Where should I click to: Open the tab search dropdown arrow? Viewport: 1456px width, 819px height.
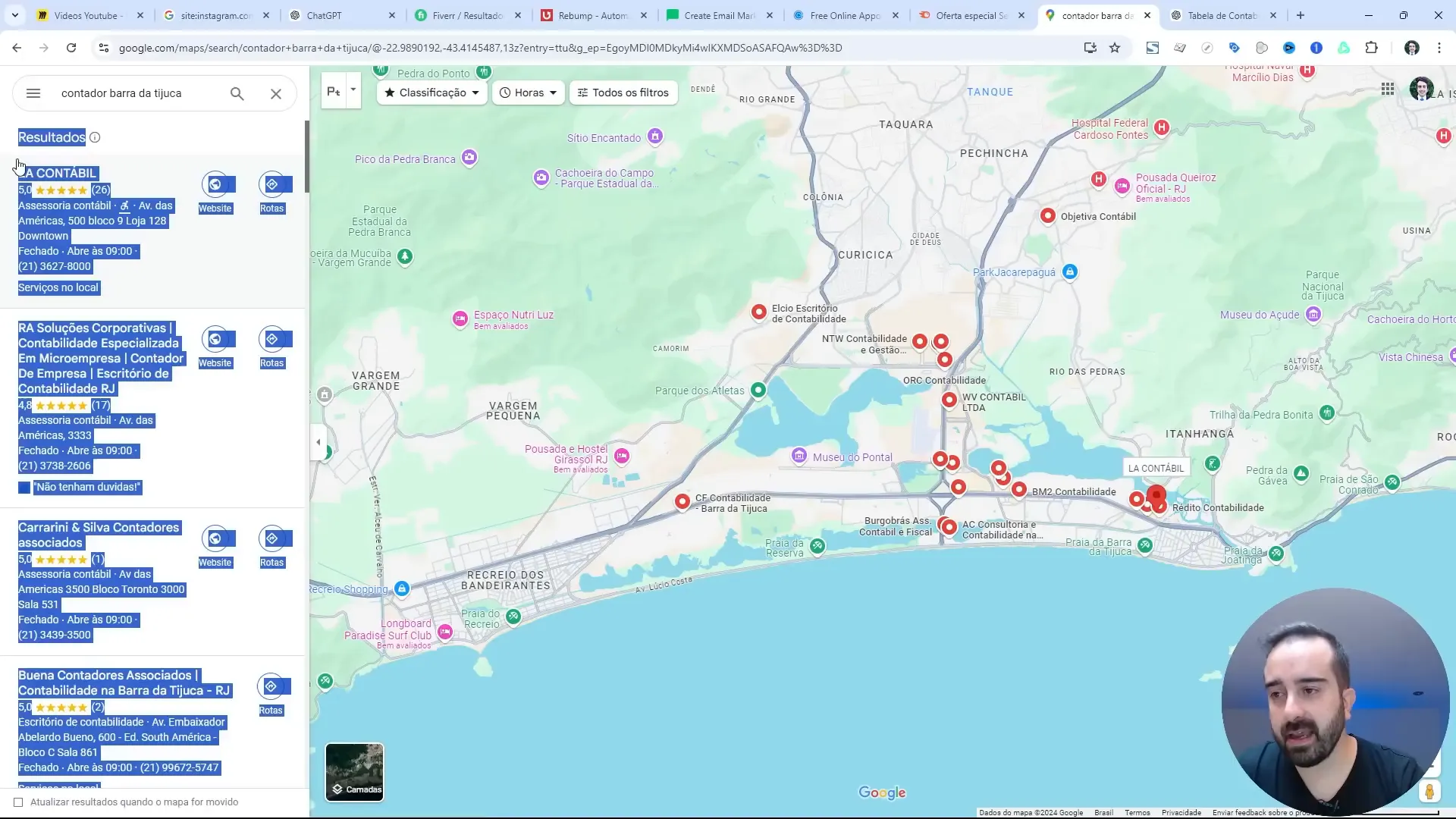15,15
